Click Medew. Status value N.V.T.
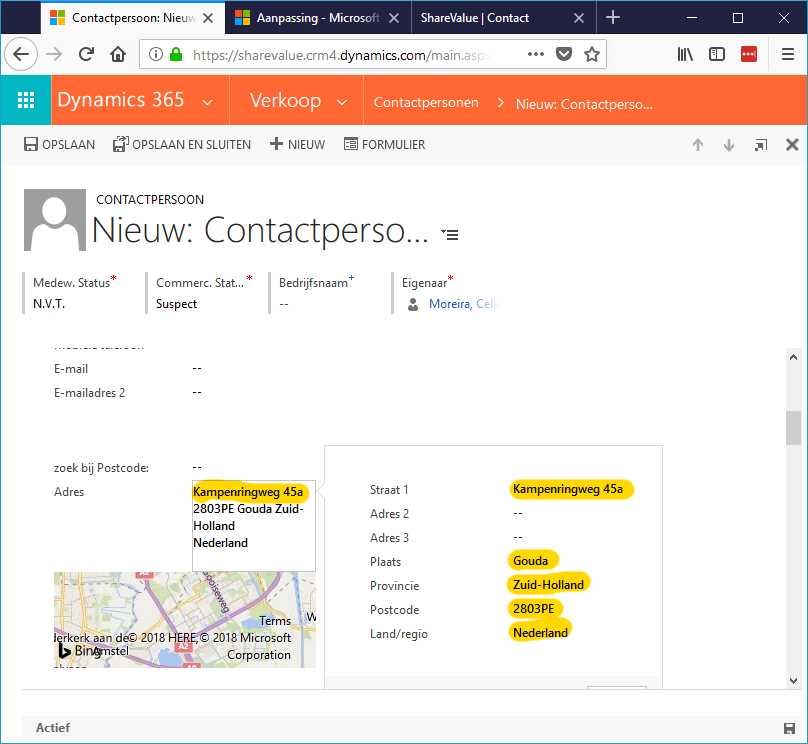The width and height of the screenshot is (808, 744). pyautogui.click(x=49, y=304)
